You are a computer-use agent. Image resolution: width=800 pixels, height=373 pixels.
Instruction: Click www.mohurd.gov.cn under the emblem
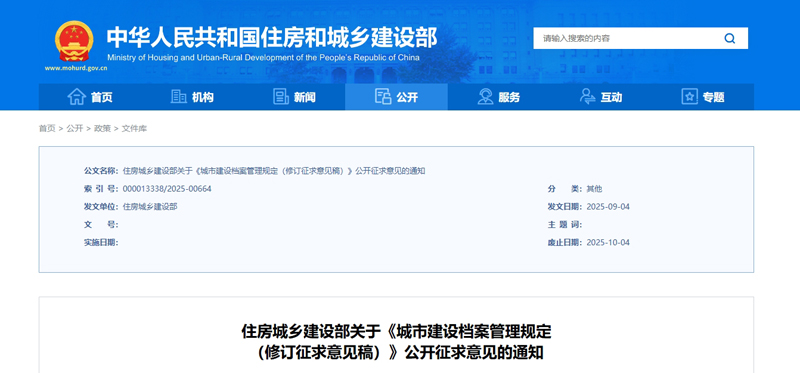[x=76, y=68]
